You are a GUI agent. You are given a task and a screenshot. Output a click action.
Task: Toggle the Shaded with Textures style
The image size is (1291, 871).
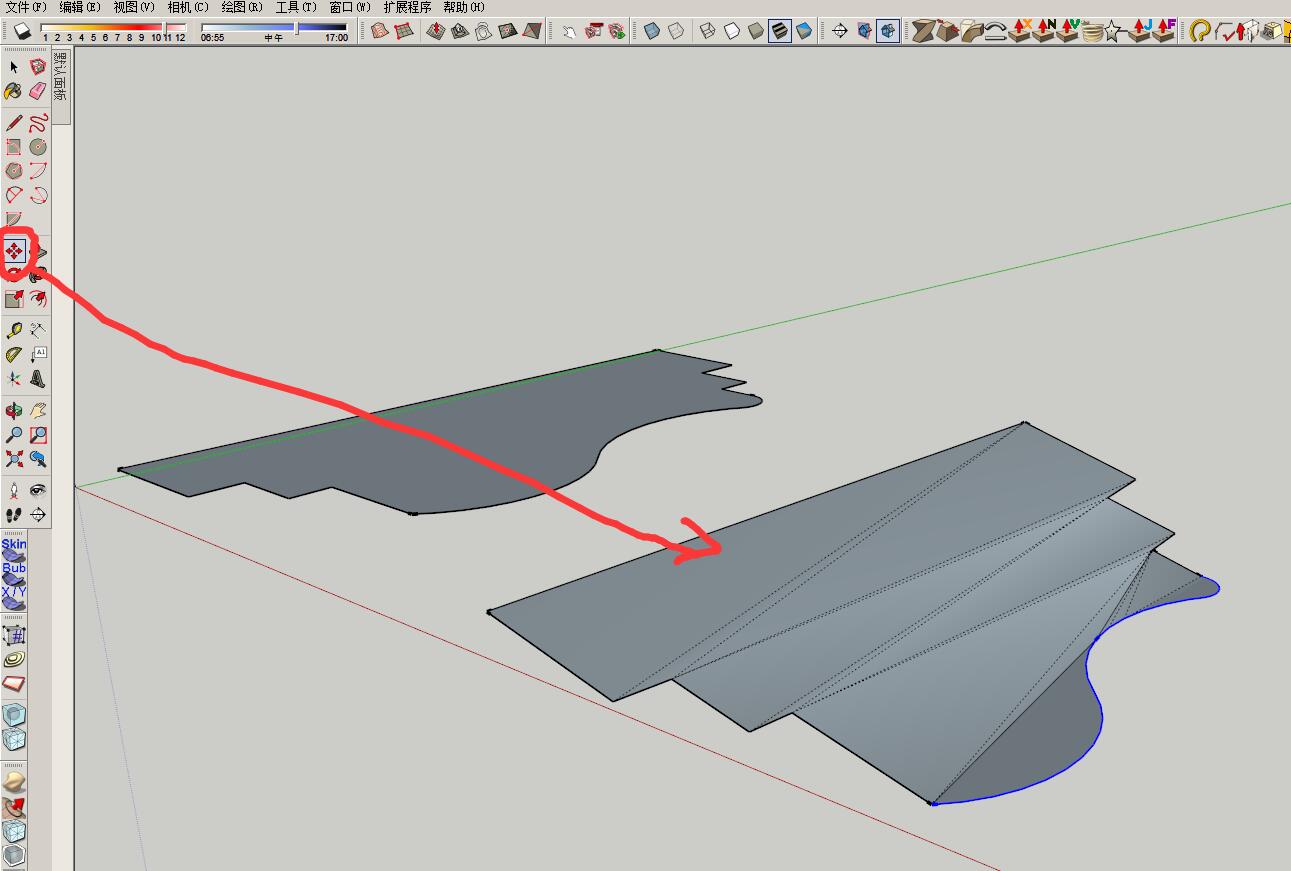click(780, 31)
